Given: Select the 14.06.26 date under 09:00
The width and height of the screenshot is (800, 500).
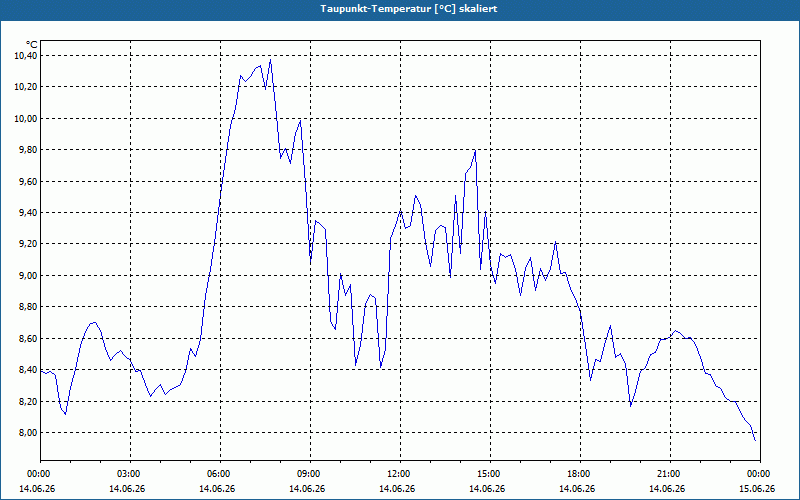Looking at the screenshot, I should (307, 489).
